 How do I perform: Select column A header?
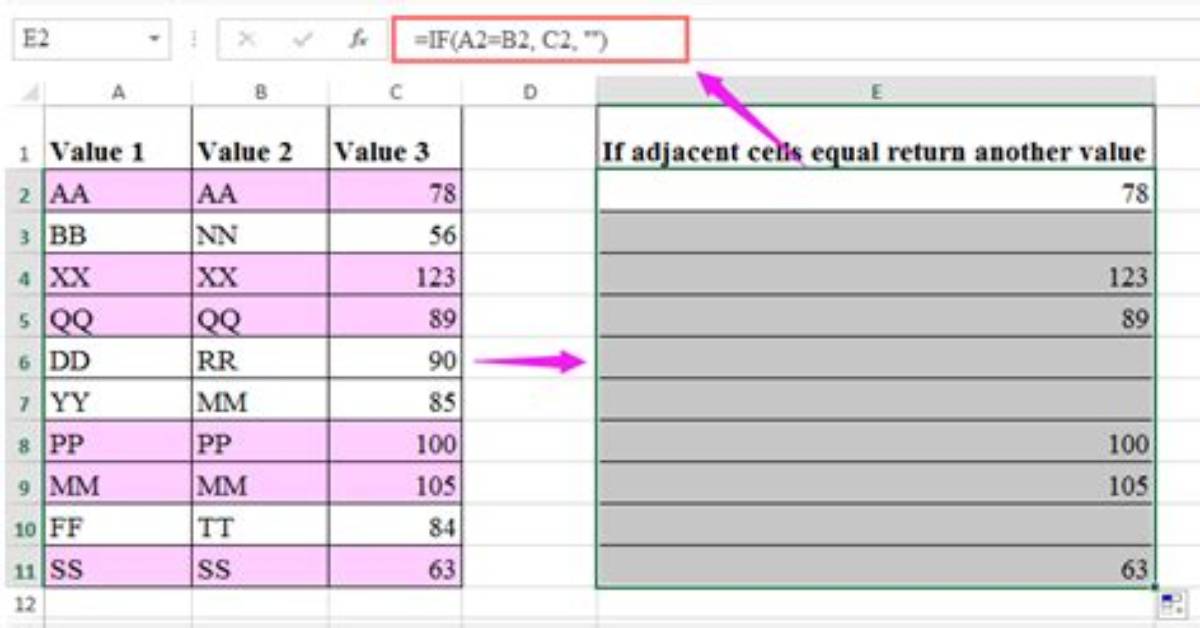(118, 92)
